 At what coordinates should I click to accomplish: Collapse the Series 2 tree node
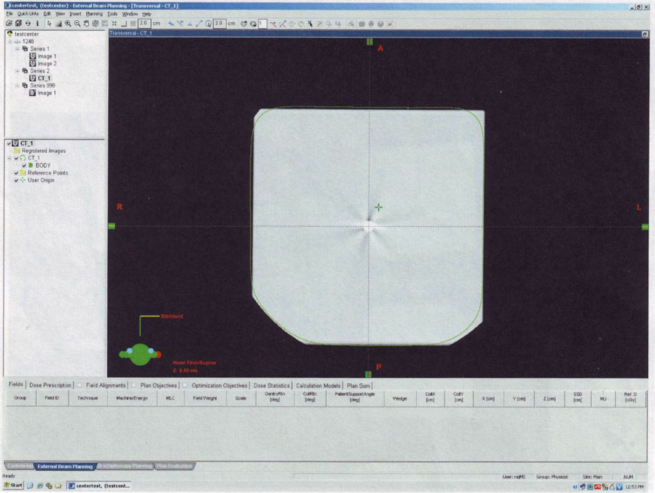16,71
